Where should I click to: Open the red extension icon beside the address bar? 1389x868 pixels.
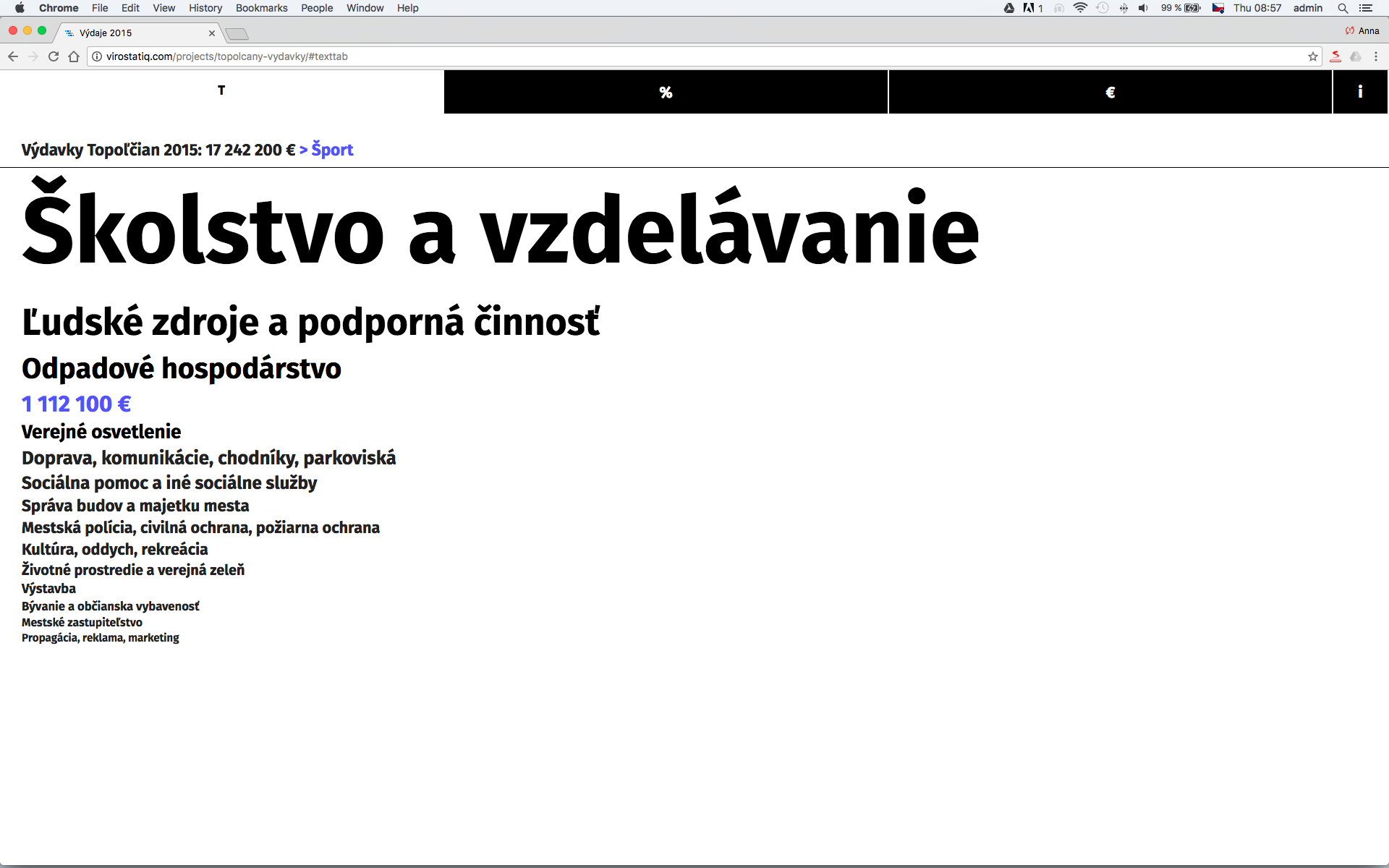[x=1335, y=56]
